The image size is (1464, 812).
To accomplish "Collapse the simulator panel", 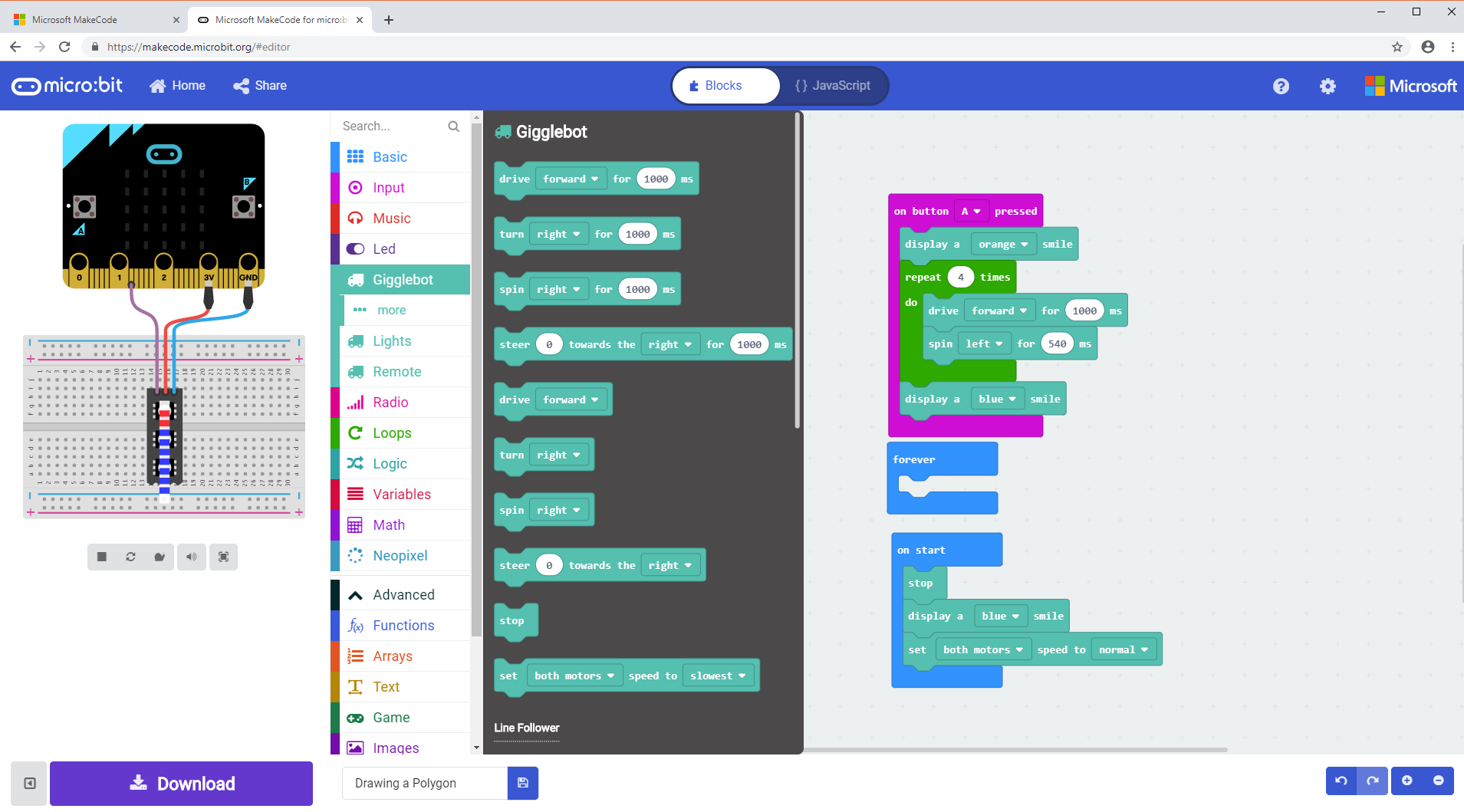I will pyautogui.click(x=28, y=783).
